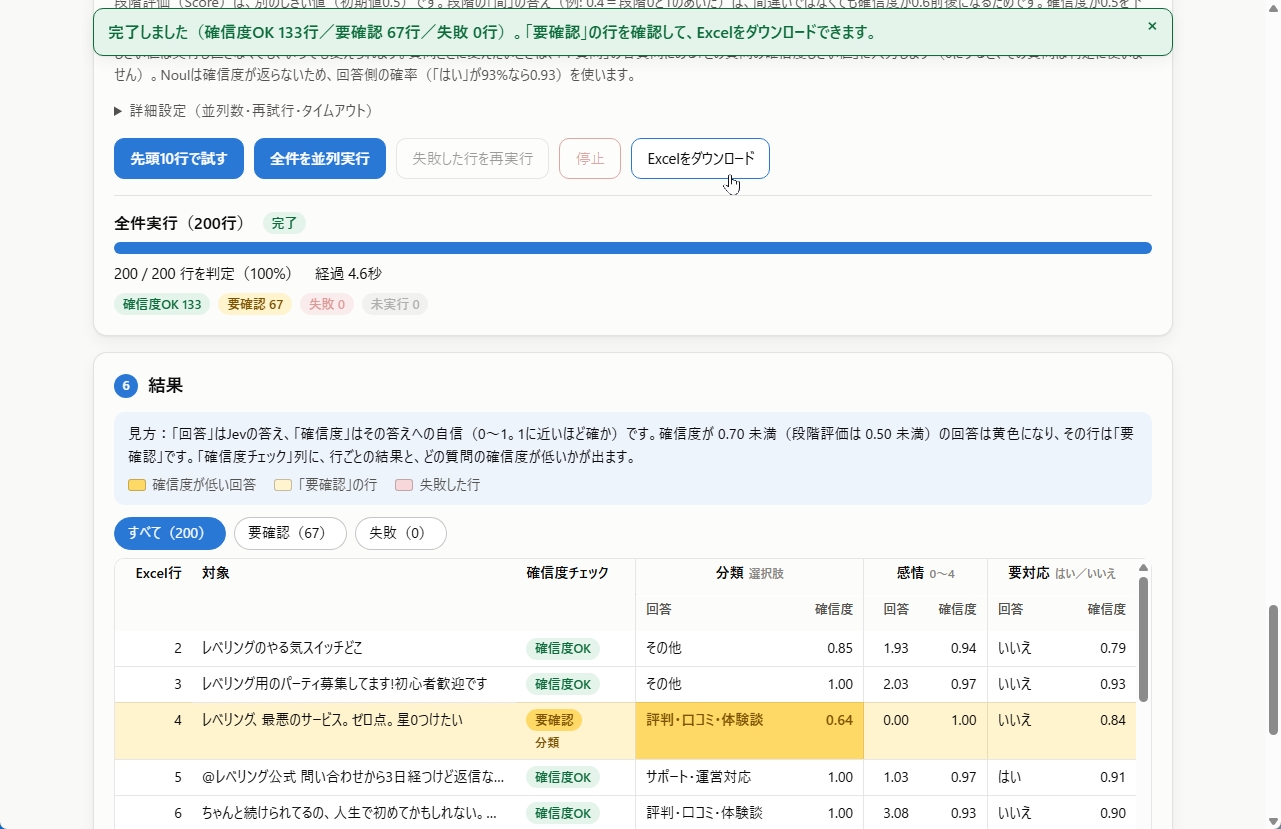Click the highlighted 0.64 confidence value
1281x829 pixels.
839,720
